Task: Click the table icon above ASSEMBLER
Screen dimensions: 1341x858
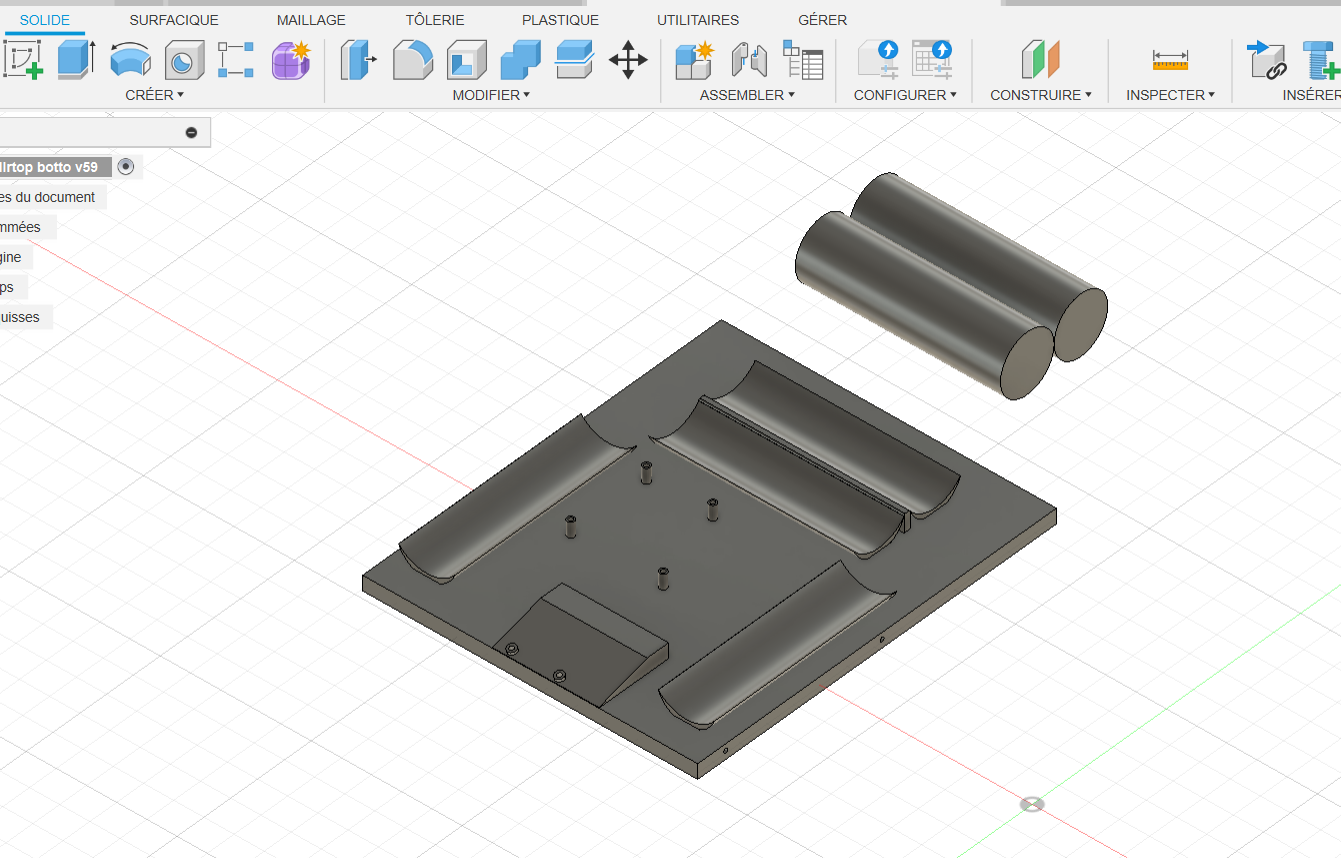Action: (x=803, y=60)
